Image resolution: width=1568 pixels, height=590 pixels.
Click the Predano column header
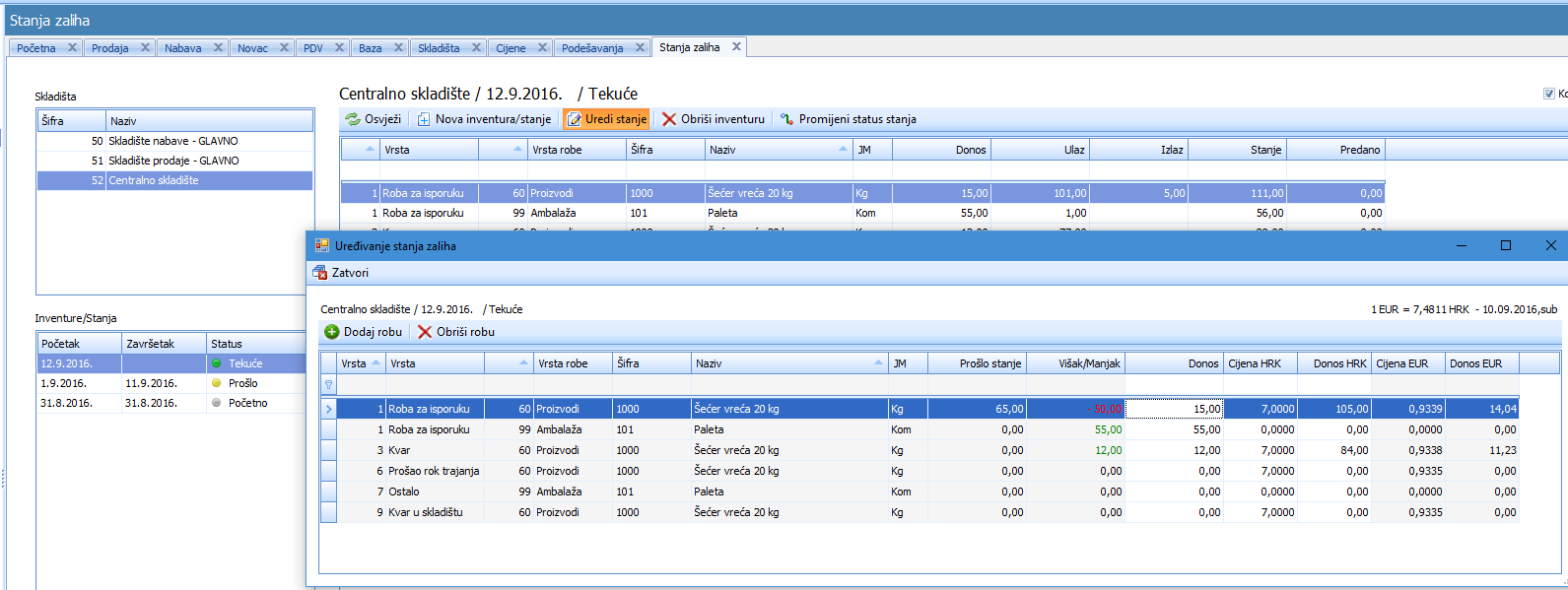tap(1335, 150)
